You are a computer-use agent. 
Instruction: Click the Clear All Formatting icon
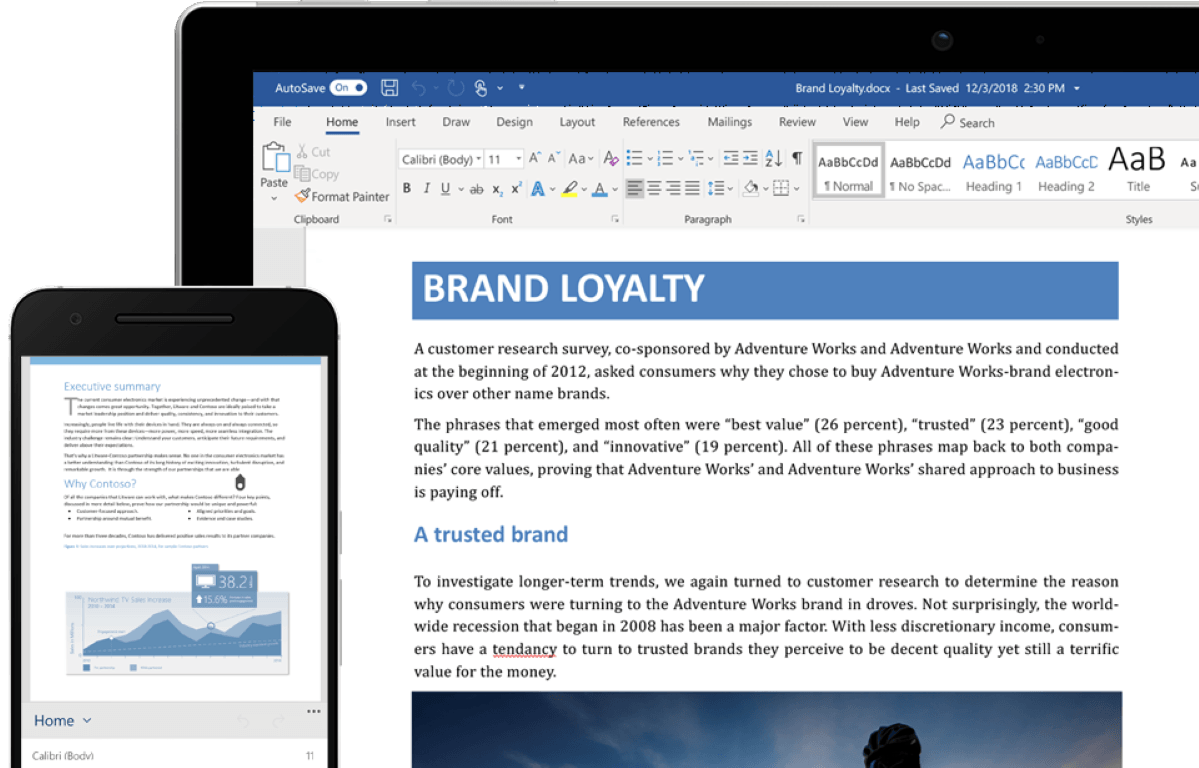610,158
